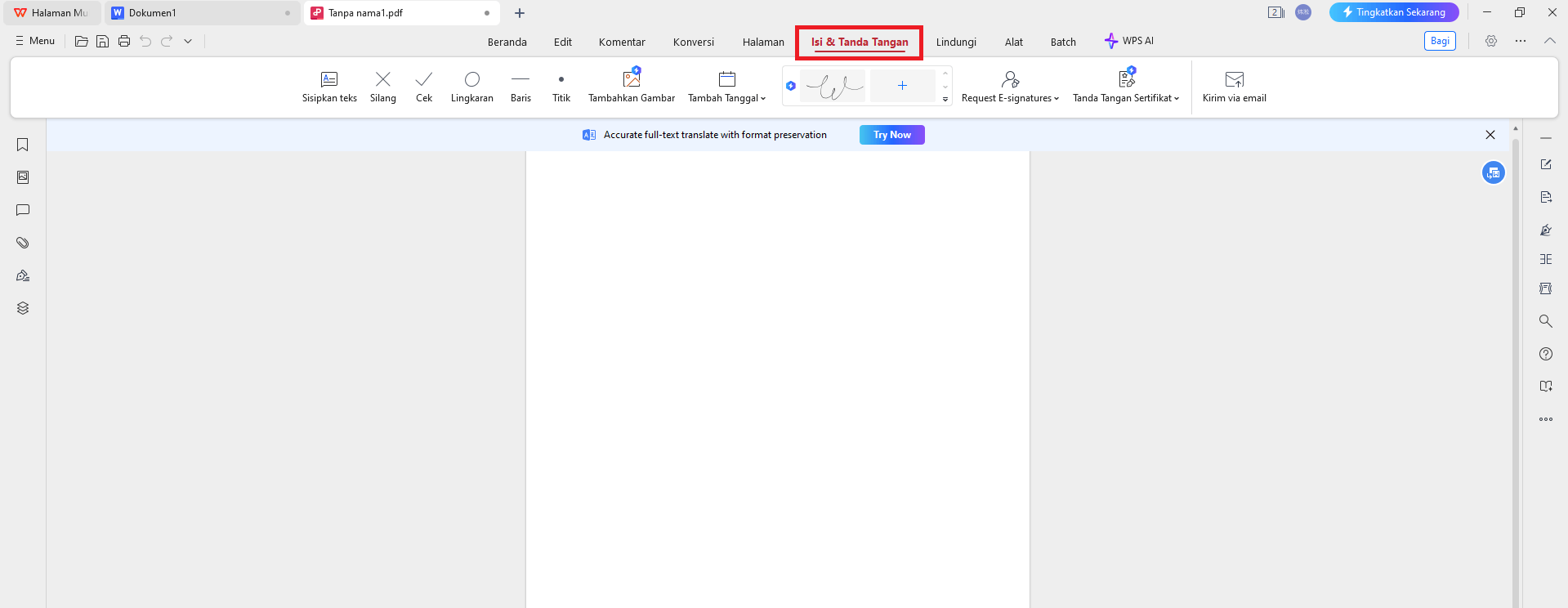This screenshot has width=1568, height=608.
Task: Open WPS AI assistant
Action: pyautogui.click(x=1128, y=41)
